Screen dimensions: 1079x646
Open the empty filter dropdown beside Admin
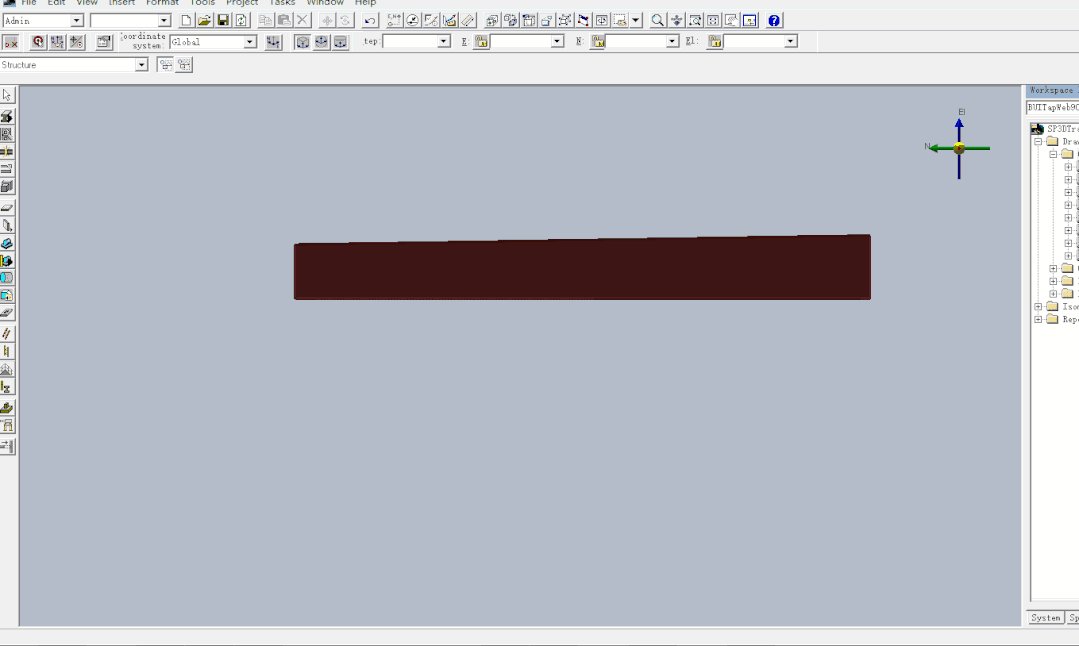coord(164,21)
